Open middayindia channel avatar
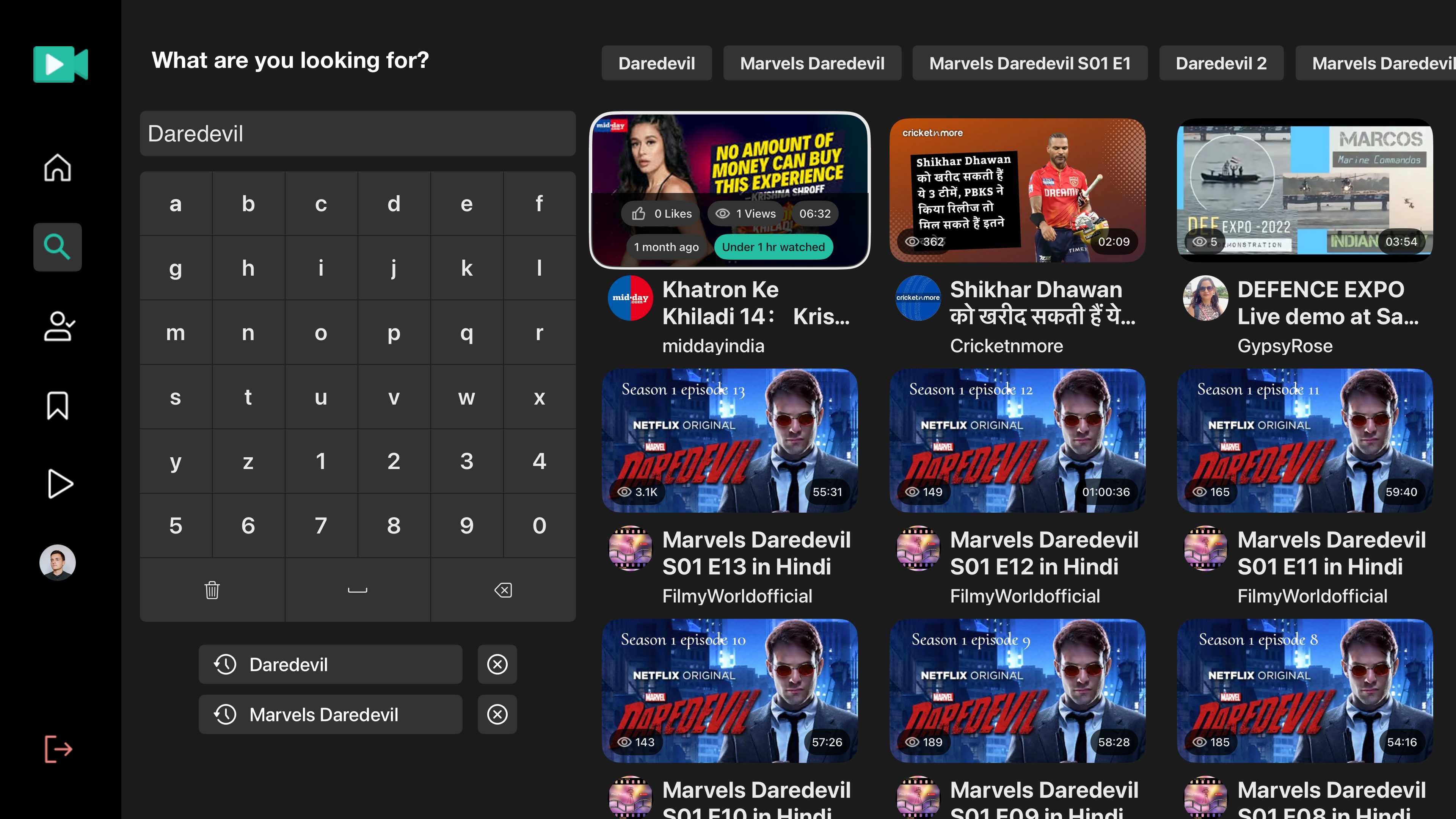This screenshot has width=1456, height=819. [631, 298]
